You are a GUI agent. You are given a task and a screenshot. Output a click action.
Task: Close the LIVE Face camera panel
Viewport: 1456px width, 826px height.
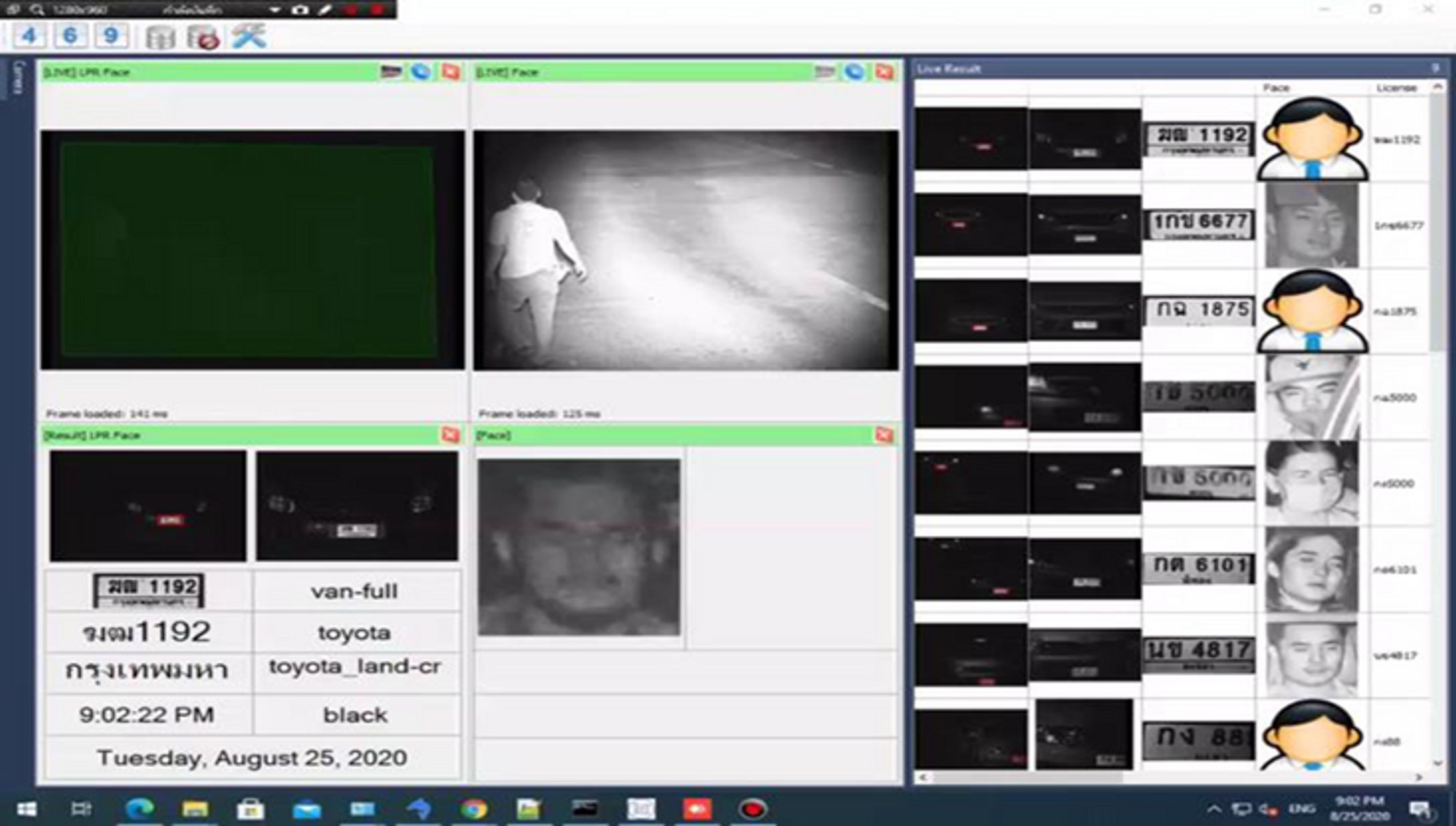(885, 71)
